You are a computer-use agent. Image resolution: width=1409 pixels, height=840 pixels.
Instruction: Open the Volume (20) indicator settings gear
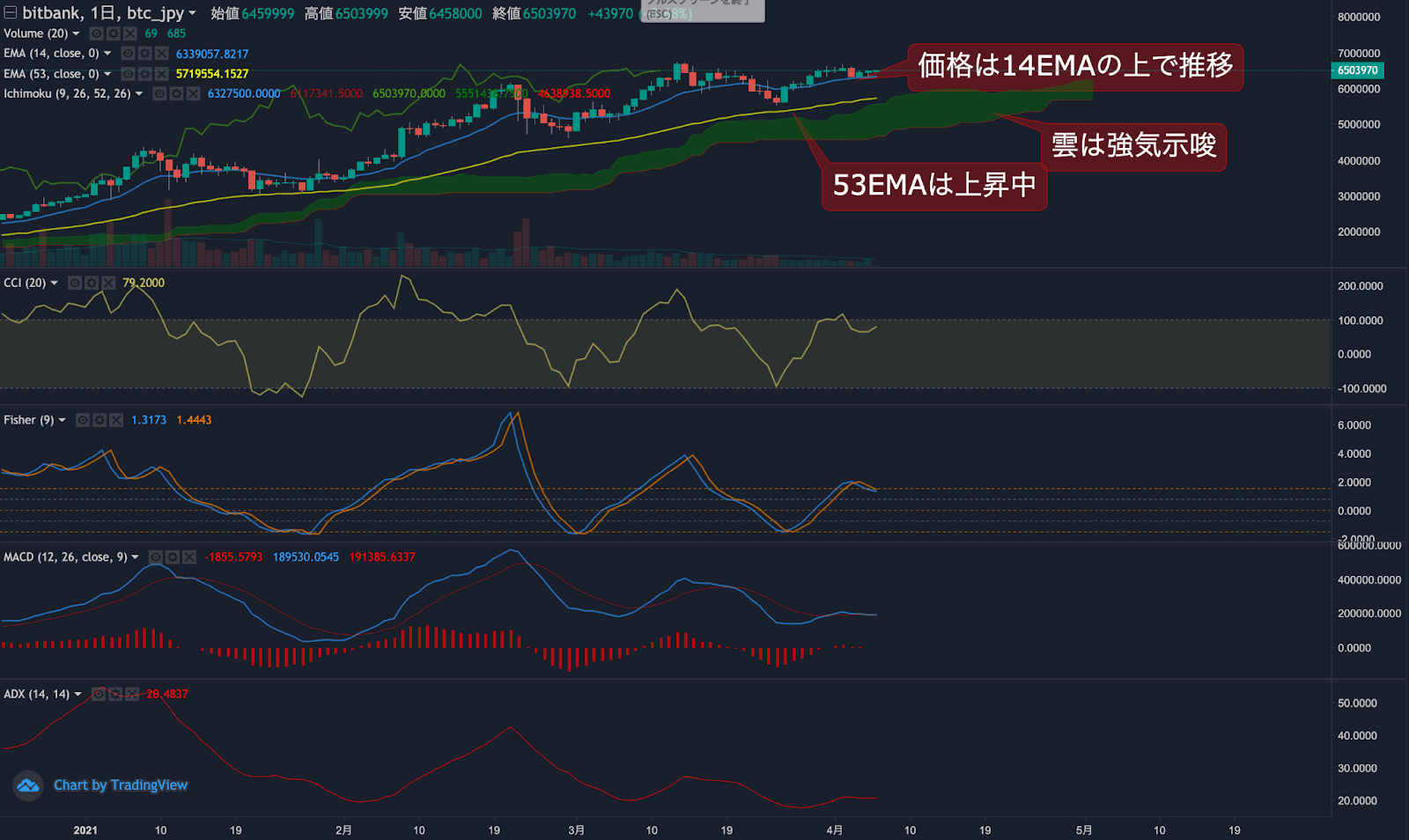pos(114,33)
